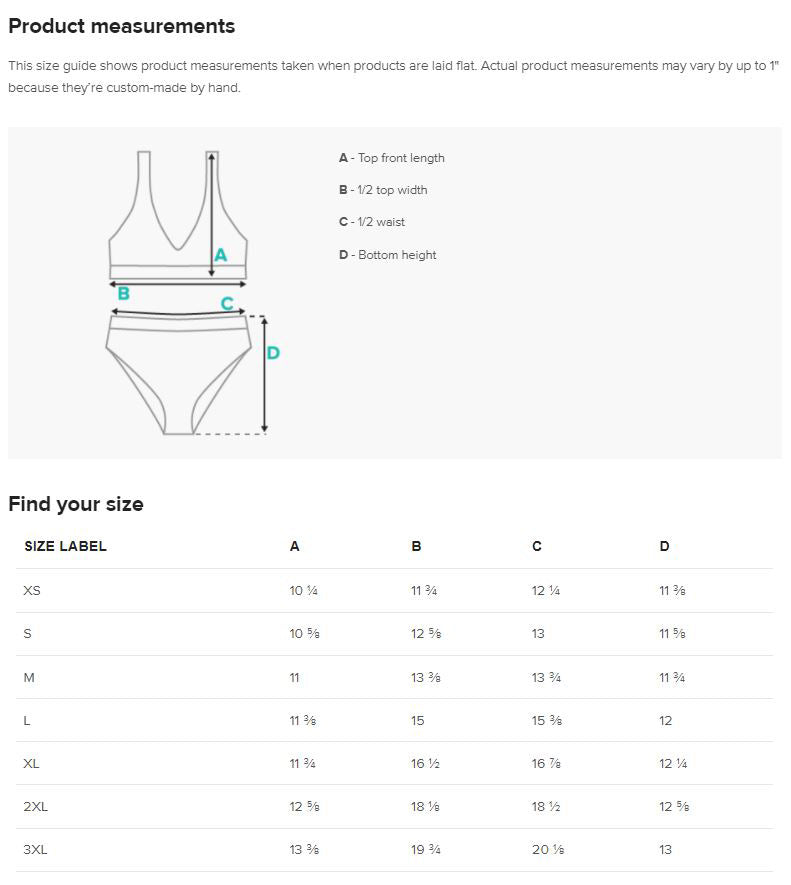The width and height of the screenshot is (791, 885).
Task: Click the 'Find your size' heading
Action: 76,504
